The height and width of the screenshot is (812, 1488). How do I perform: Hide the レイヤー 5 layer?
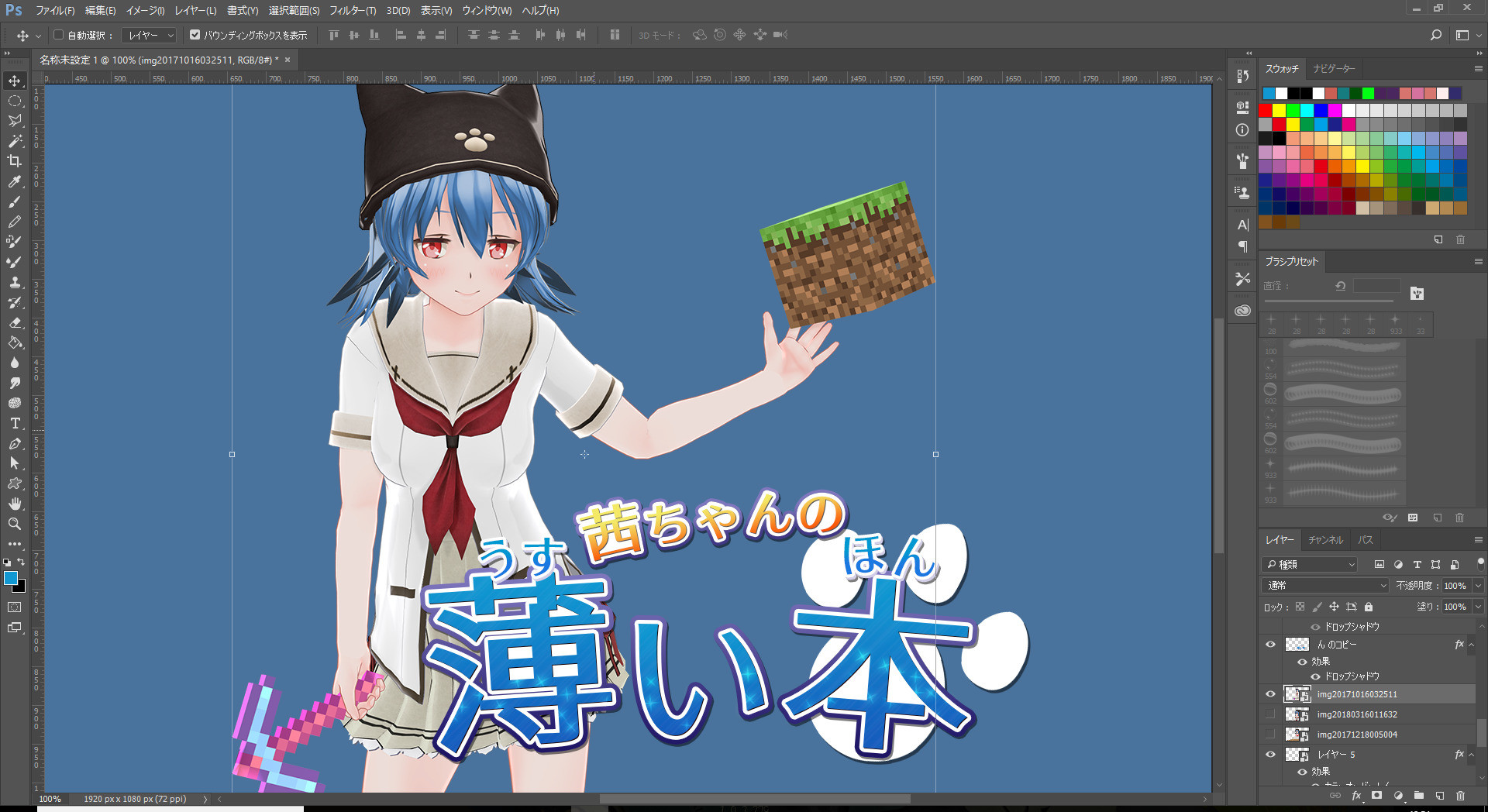(1270, 755)
